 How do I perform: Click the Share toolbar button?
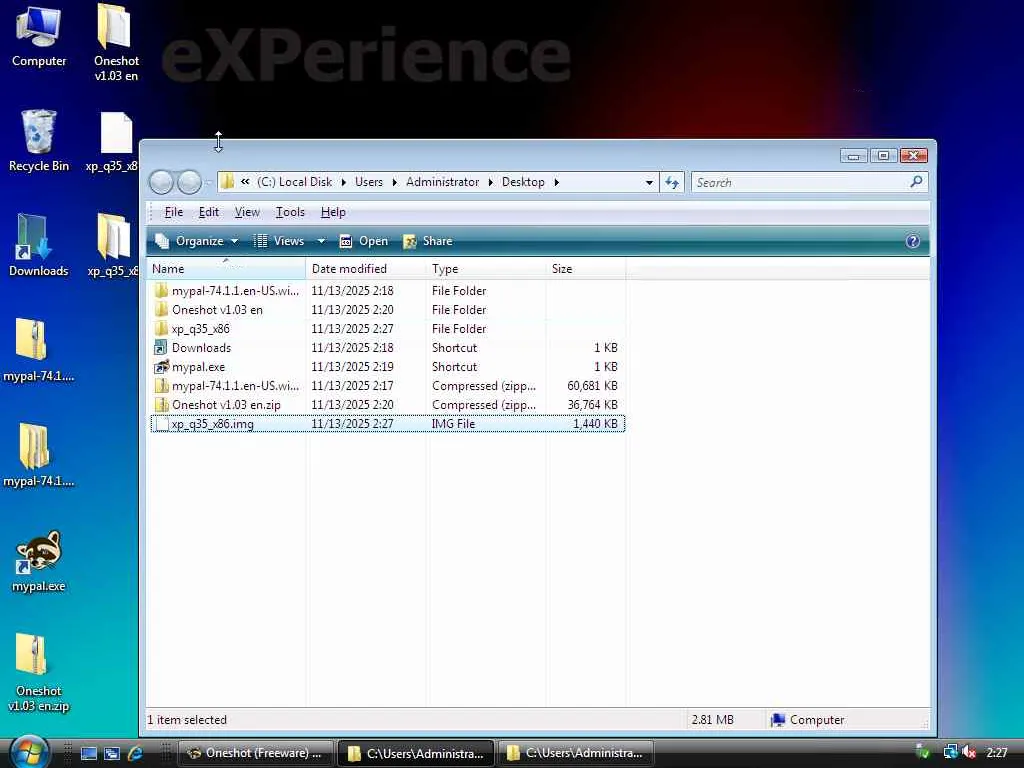pyautogui.click(x=428, y=241)
